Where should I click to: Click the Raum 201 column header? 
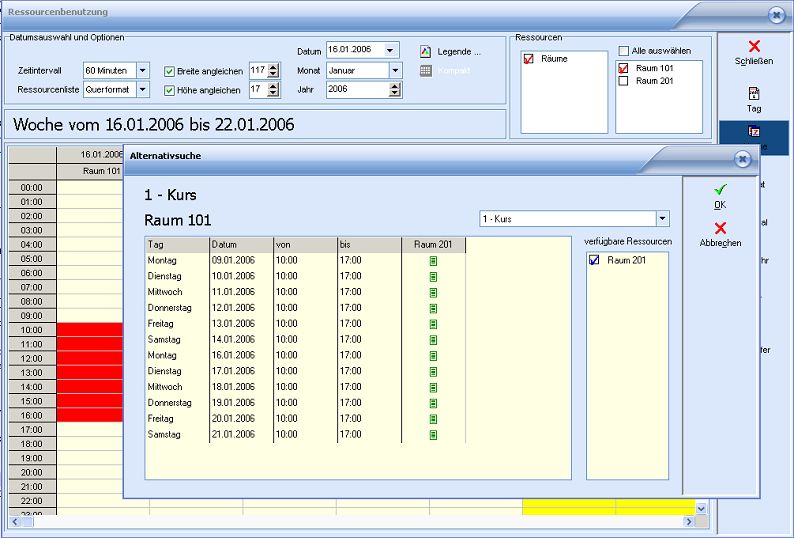click(433, 244)
